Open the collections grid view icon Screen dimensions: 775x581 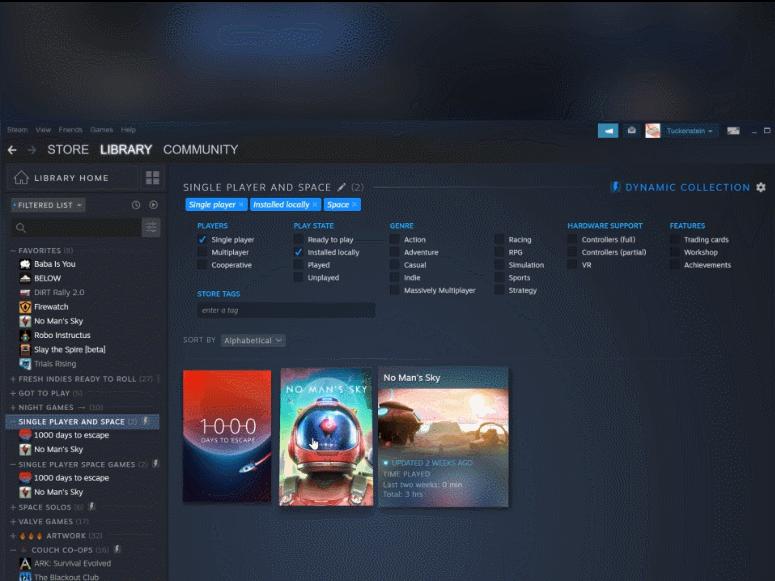(x=152, y=178)
